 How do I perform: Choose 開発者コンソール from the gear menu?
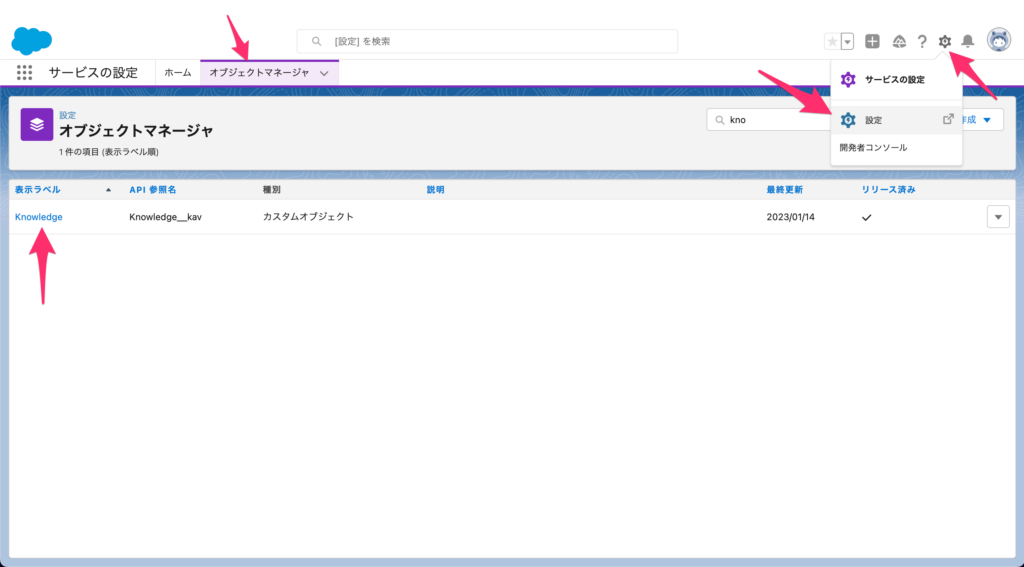[x=873, y=148]
